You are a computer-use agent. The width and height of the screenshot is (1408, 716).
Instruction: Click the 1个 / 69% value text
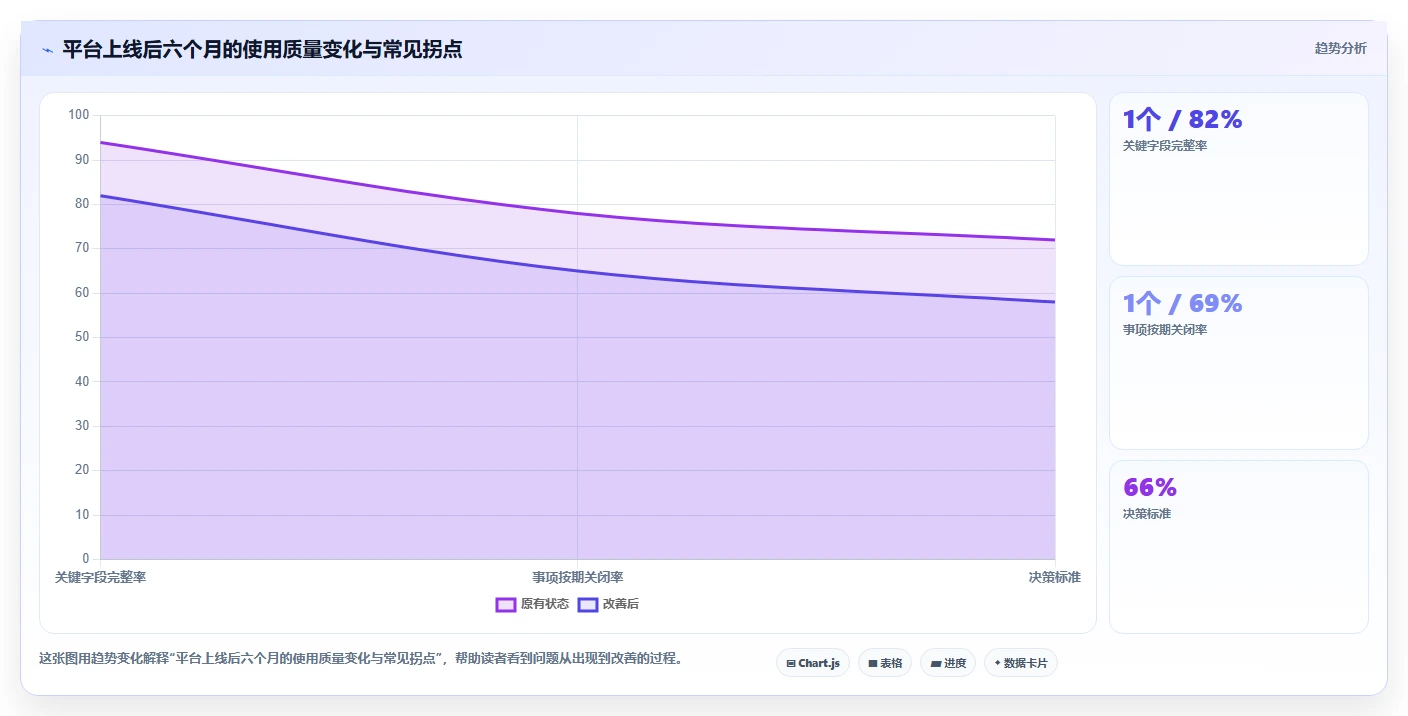pyautogui.click(x=1182, y=303)
